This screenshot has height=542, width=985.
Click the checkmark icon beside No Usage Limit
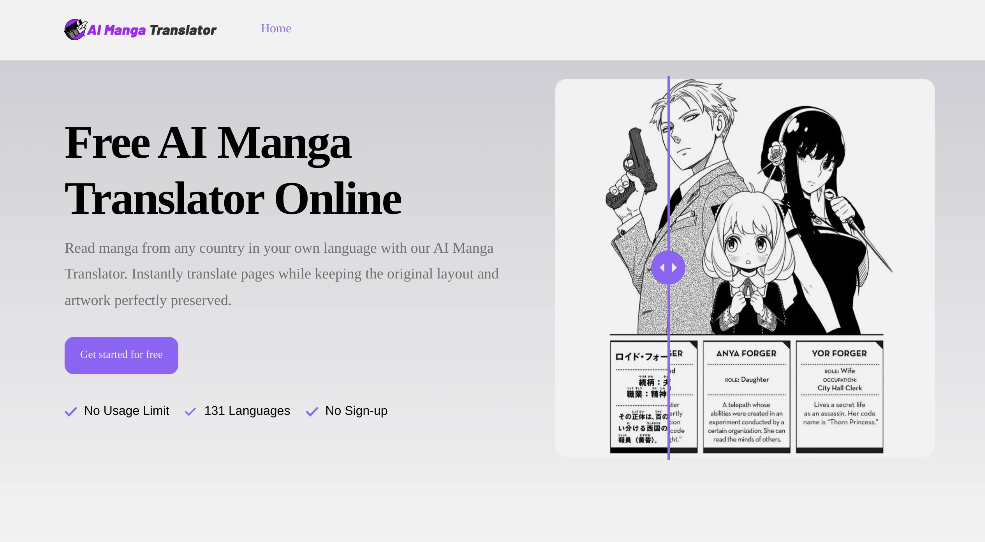71,411
